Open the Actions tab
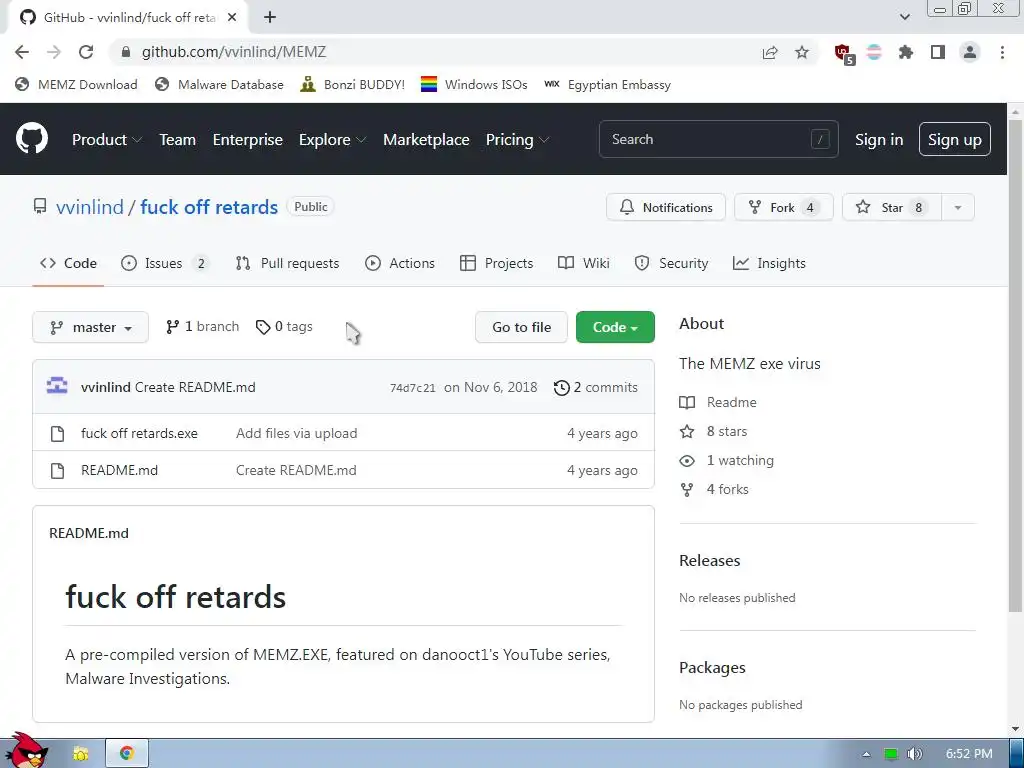 [400, 263]
